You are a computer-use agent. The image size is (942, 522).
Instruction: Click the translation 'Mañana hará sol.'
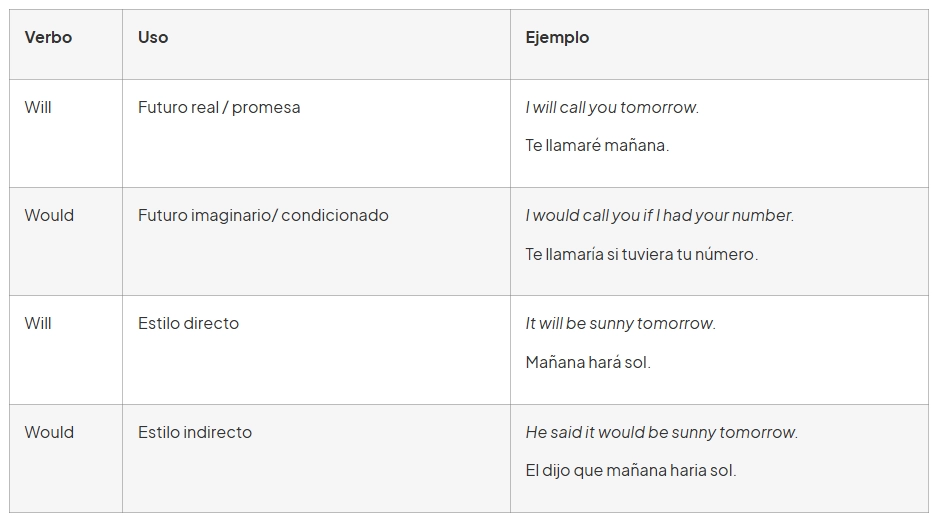pos(588,362)
